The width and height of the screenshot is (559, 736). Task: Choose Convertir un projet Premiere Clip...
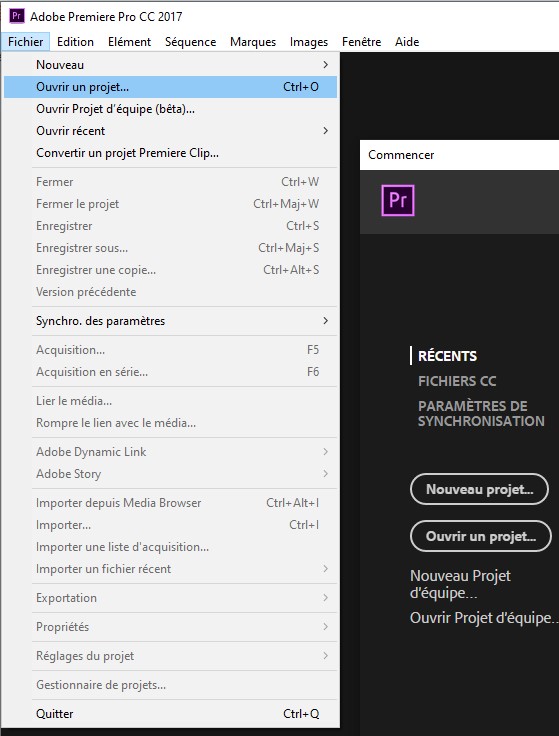pos(170,153)
